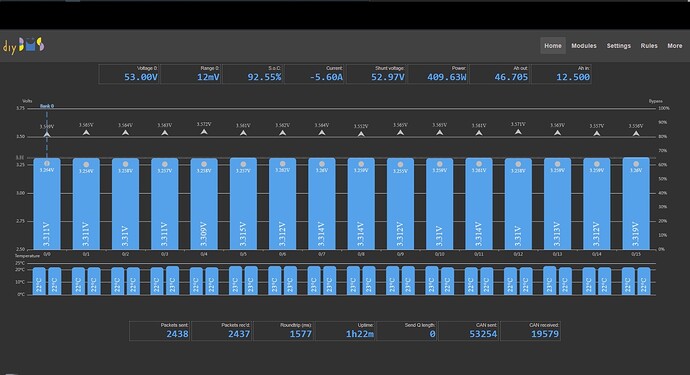The image size is (690, 375).
Task: Click the min-voltage circle on cell 0/13 bar
Action: (x=558, y=164)
